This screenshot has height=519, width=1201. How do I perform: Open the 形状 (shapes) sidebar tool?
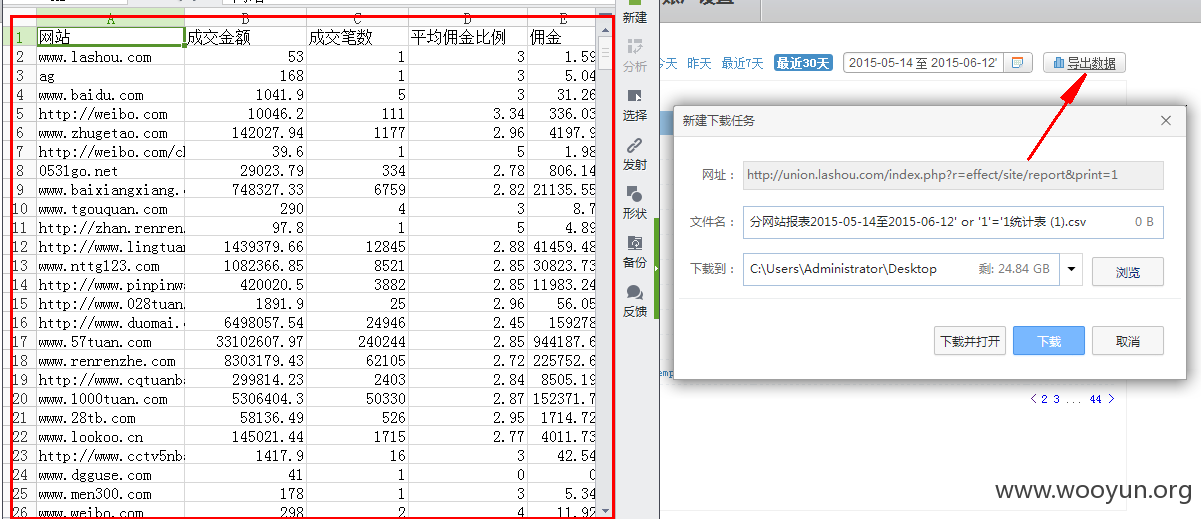coord(634,202)
